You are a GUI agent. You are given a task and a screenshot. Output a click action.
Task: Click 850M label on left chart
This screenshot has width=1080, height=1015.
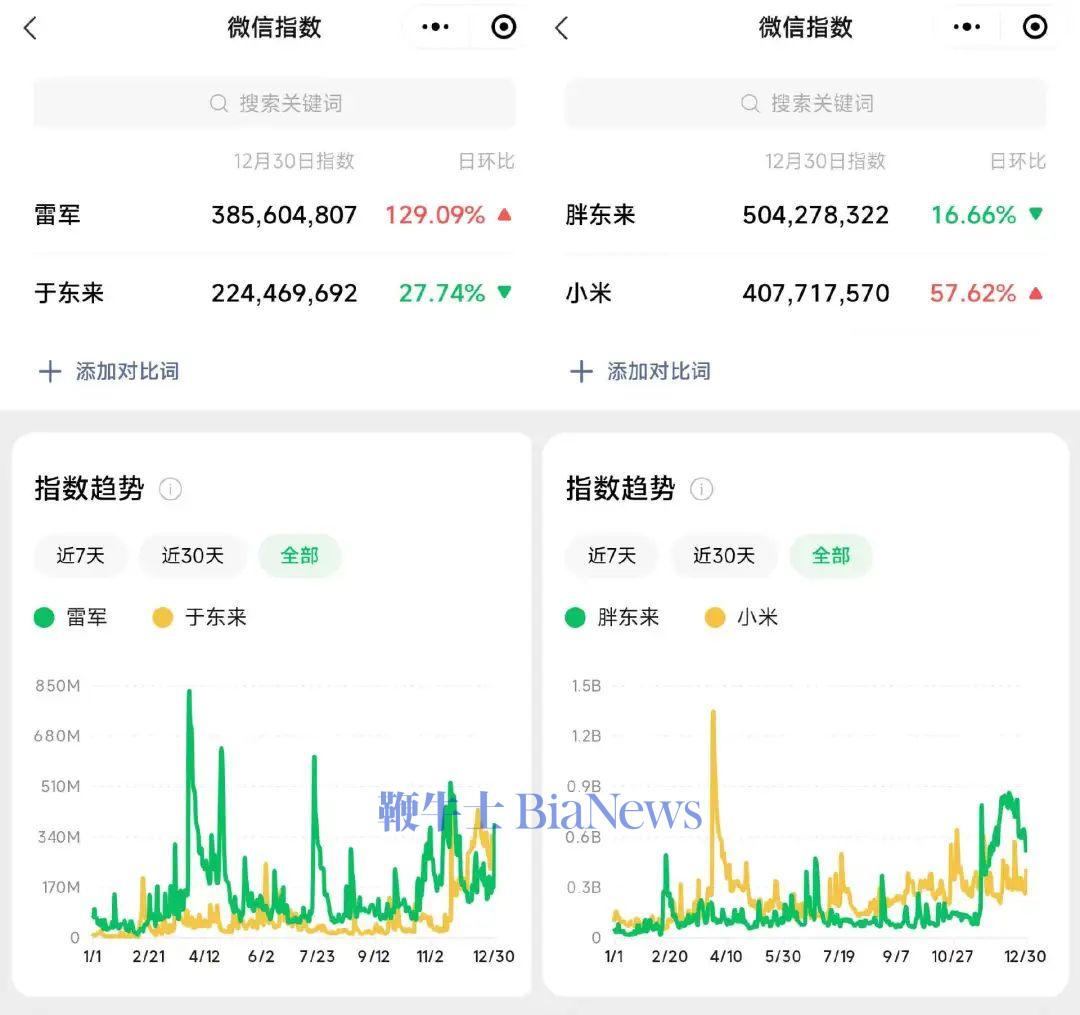[x=58, y=686]
